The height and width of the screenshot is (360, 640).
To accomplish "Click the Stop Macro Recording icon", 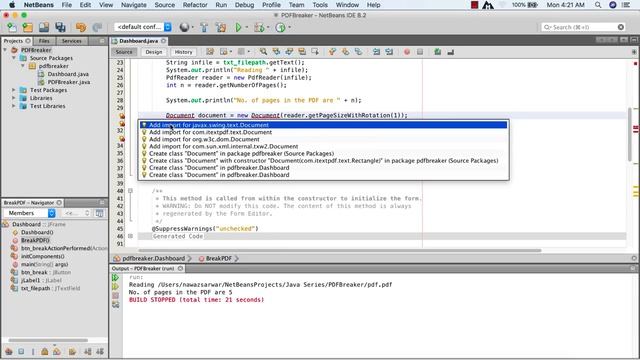I will point(420,52).
